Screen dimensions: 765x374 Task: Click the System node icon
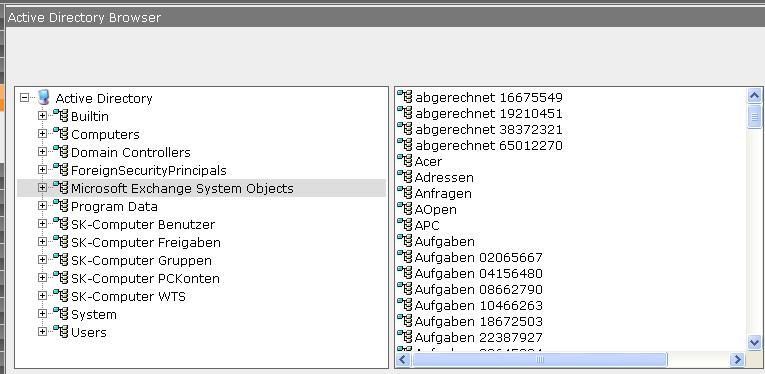click(x=60, y=314)
